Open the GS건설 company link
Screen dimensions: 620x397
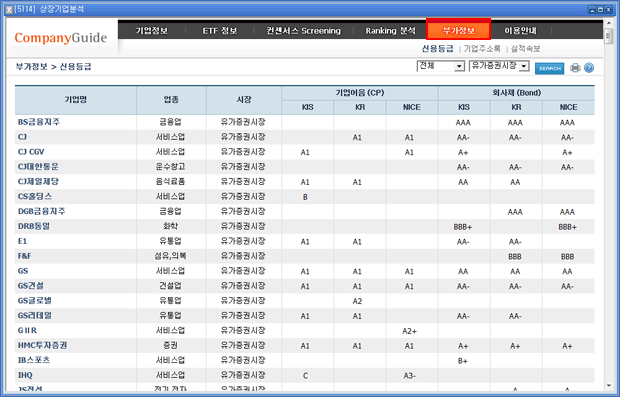tap(31, 286)
